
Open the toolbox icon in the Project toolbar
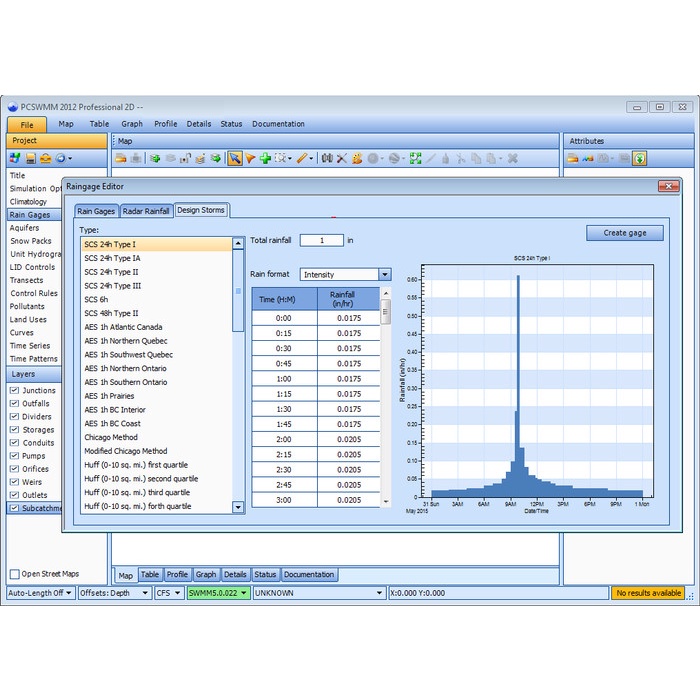46,158
